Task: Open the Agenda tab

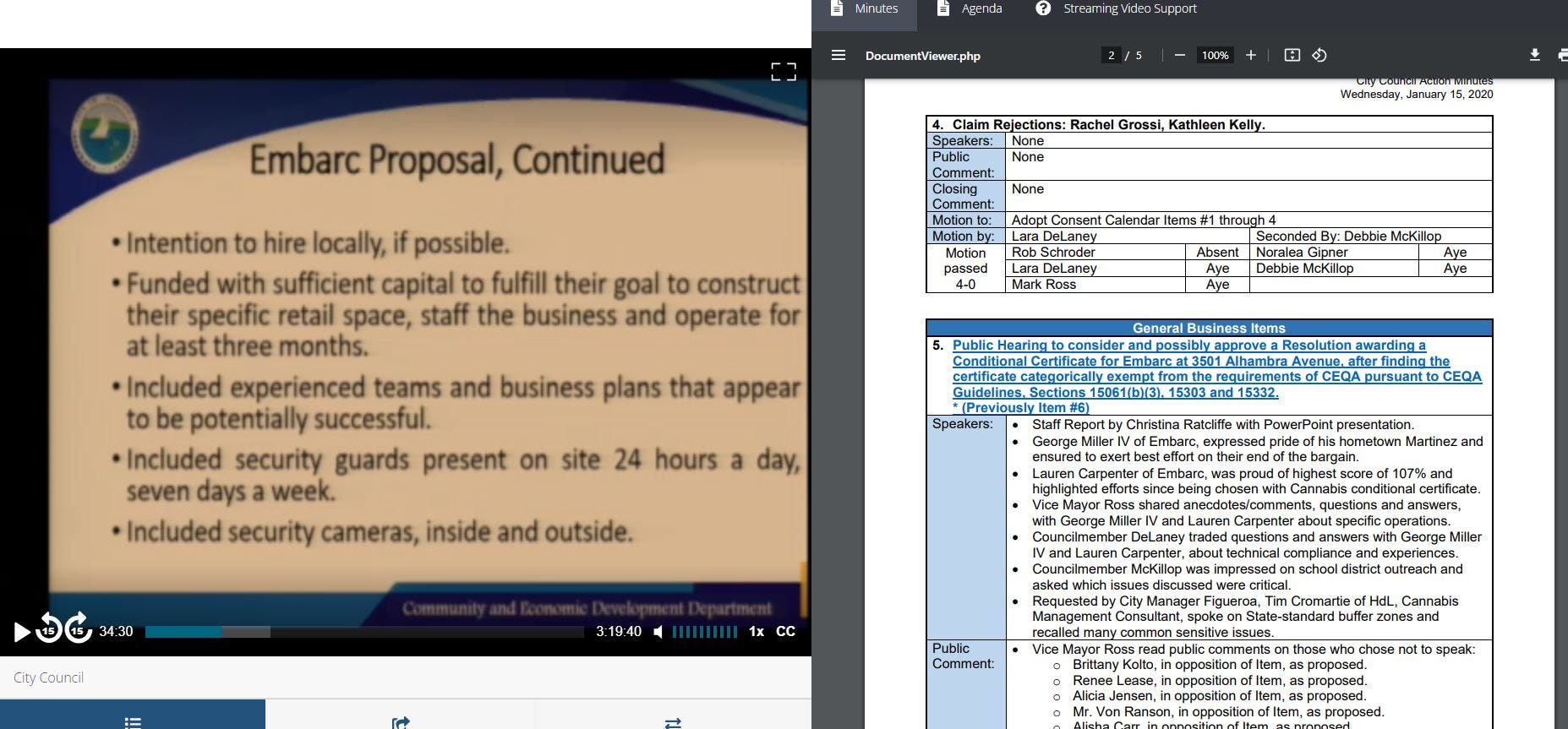Action: (x=970, y=9)
